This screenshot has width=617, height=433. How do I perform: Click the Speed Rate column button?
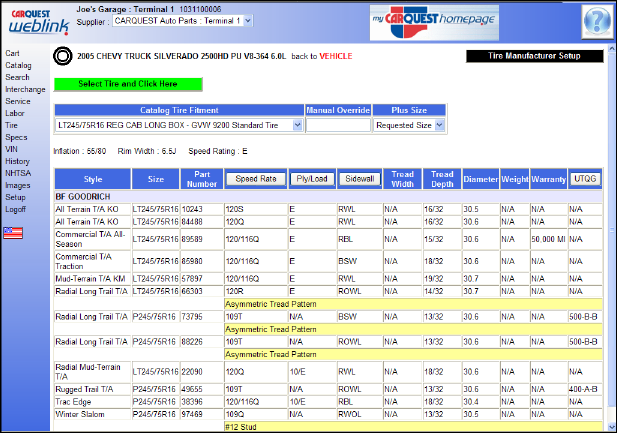pyautogui.click(x=256, y=179)
